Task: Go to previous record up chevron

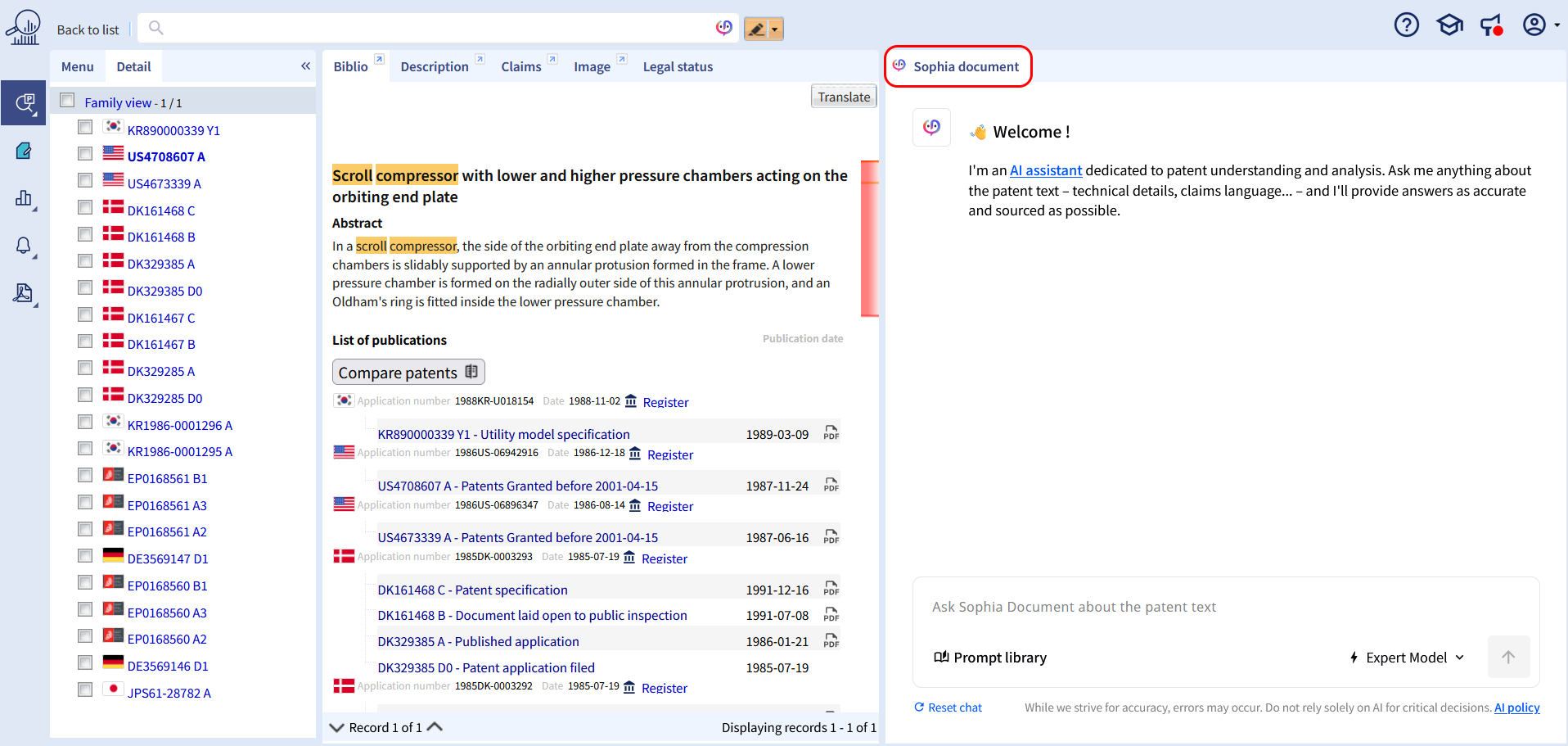Action: coord(435,726)
